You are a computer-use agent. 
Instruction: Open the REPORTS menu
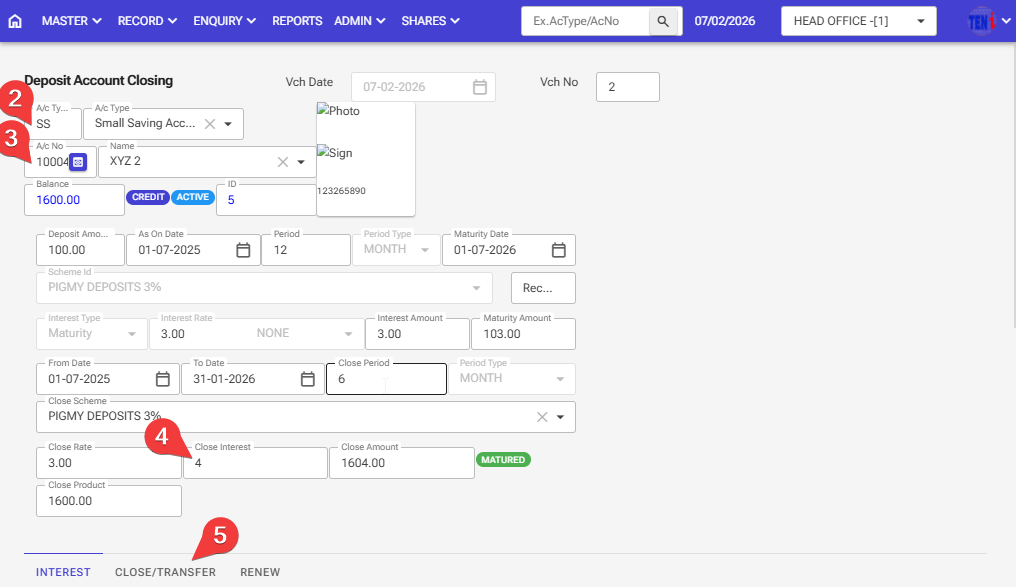point(297,20)
